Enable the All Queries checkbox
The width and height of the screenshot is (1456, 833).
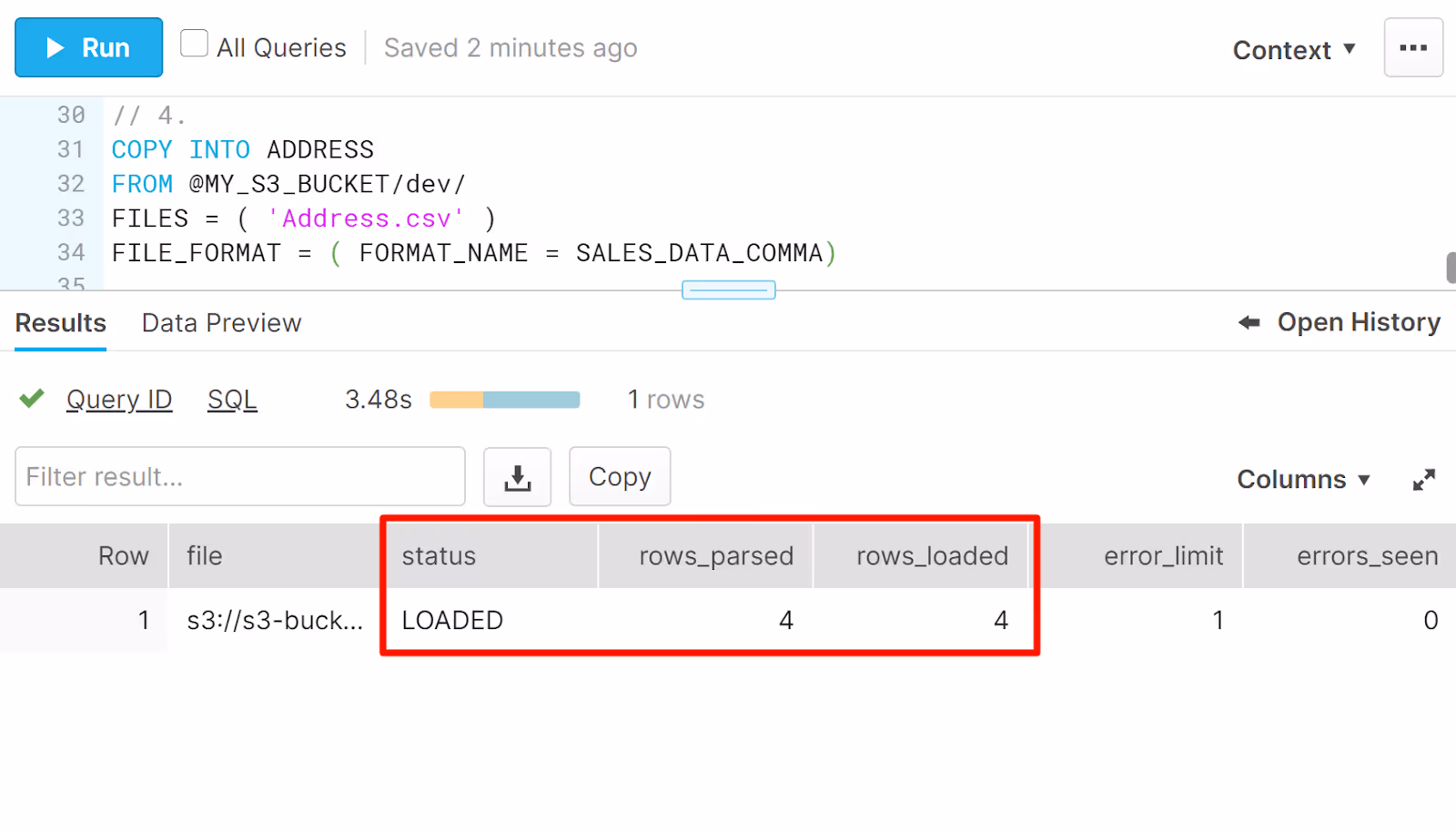tap(194, 42)
